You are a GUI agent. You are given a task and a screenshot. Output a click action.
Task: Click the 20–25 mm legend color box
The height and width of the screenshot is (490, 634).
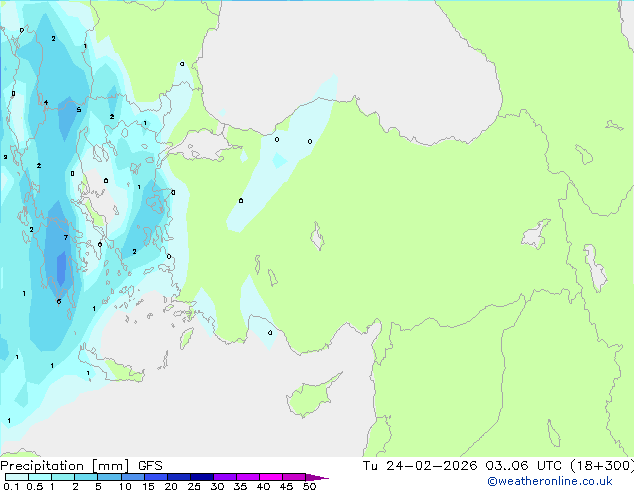(x=179, y=477)
